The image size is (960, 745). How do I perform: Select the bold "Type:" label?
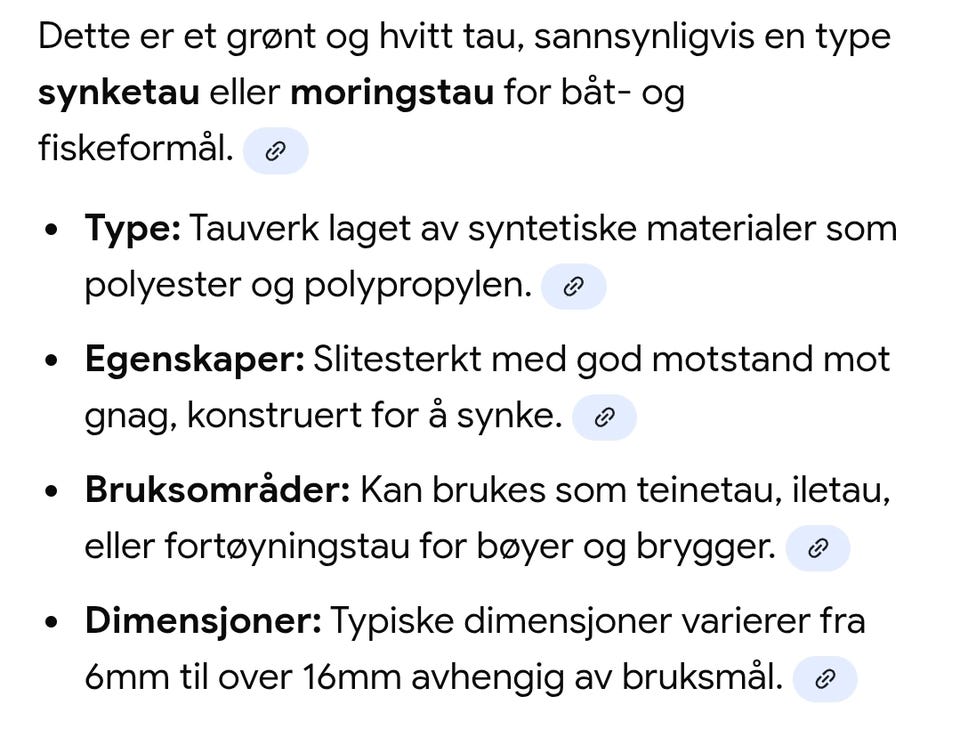132,229
